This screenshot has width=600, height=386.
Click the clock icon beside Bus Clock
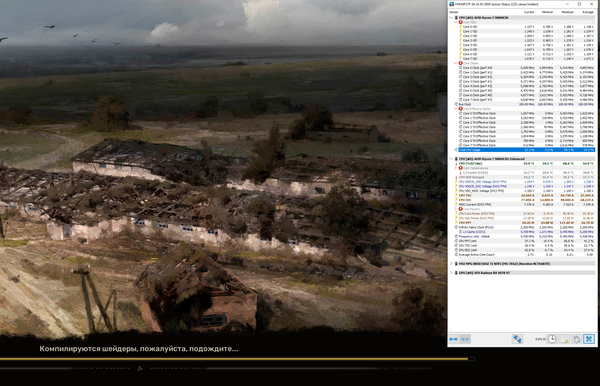click(x=456, y=104)
